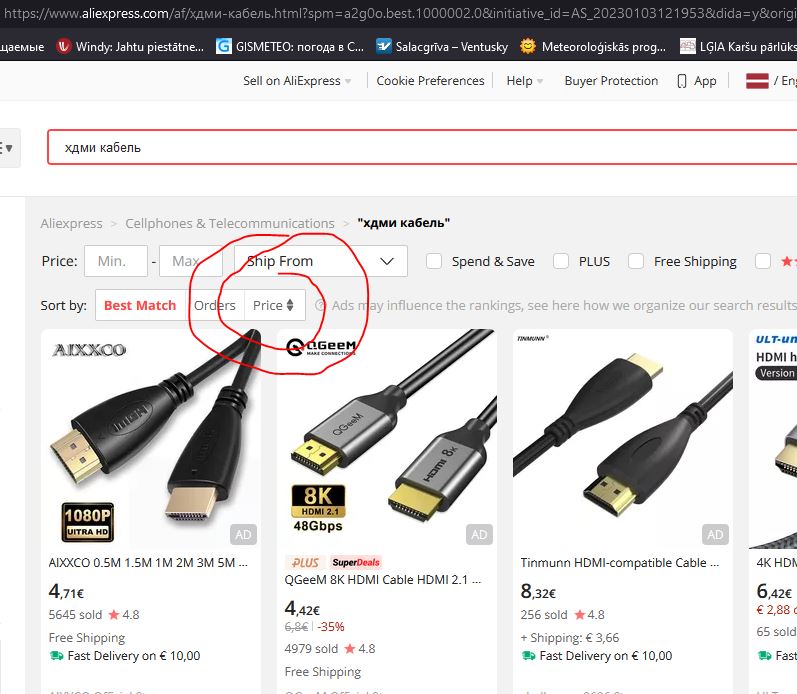The height and width of the screenshot is (694, 797).
Task: Click the 5645 sold text
Action: point(75,615)
